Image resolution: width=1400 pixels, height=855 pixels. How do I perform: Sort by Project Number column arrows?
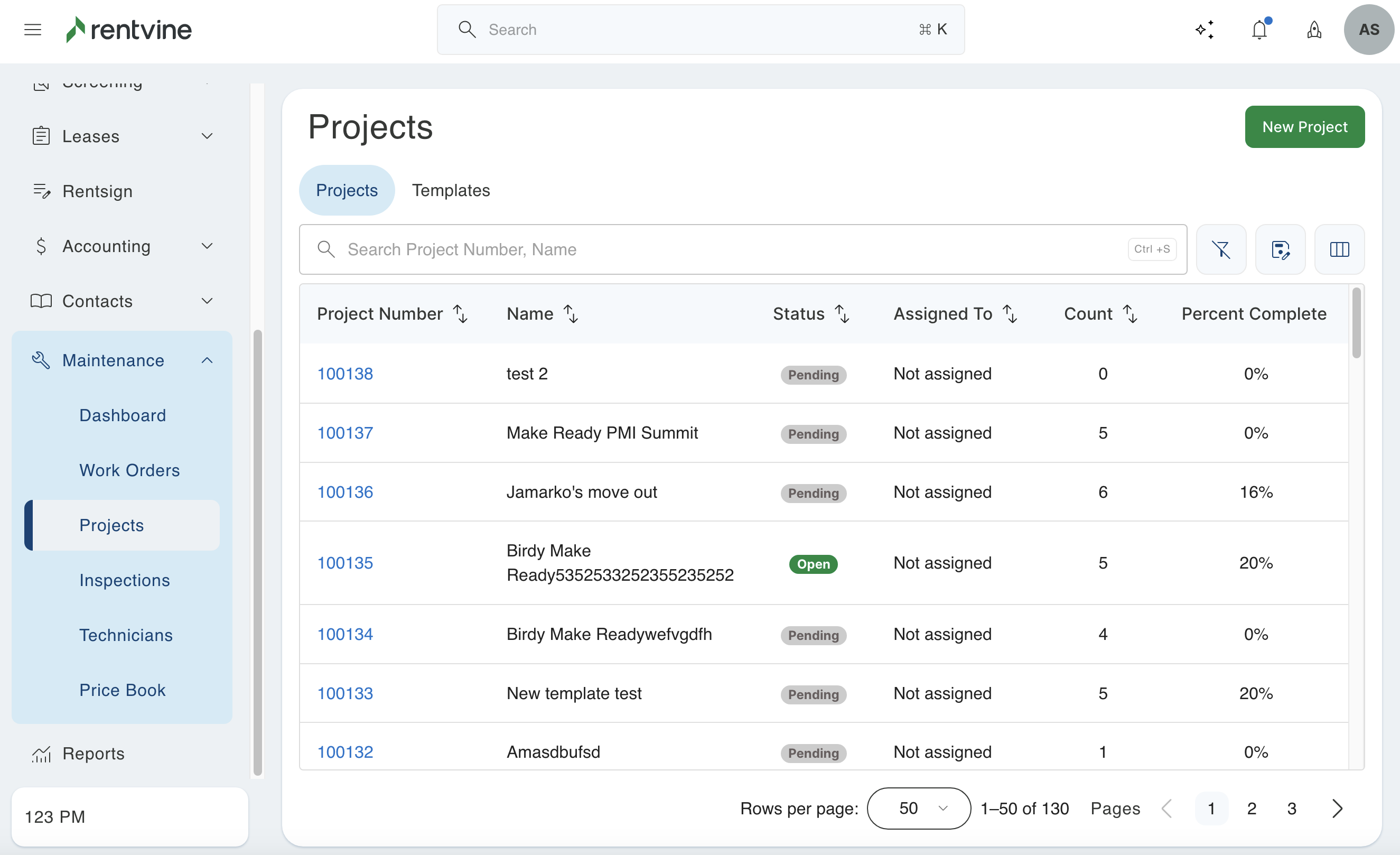(460, 314)
